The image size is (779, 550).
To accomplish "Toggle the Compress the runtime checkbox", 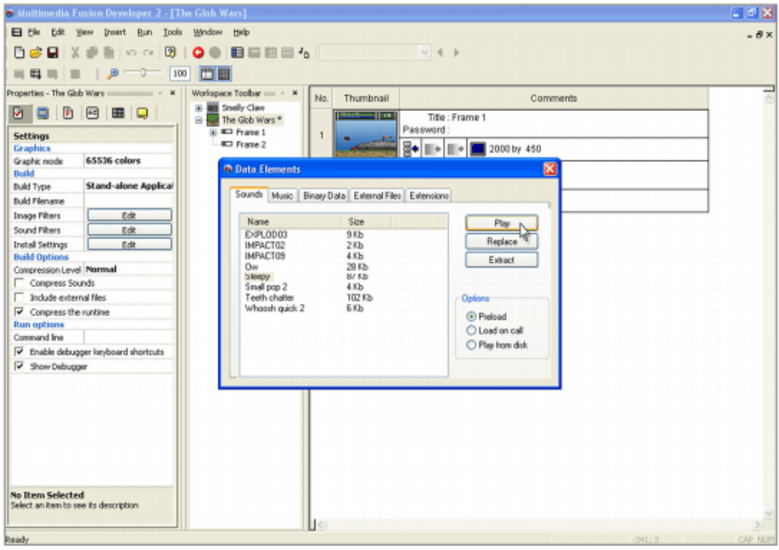I will pyautogui.click(x=19, y=312).
